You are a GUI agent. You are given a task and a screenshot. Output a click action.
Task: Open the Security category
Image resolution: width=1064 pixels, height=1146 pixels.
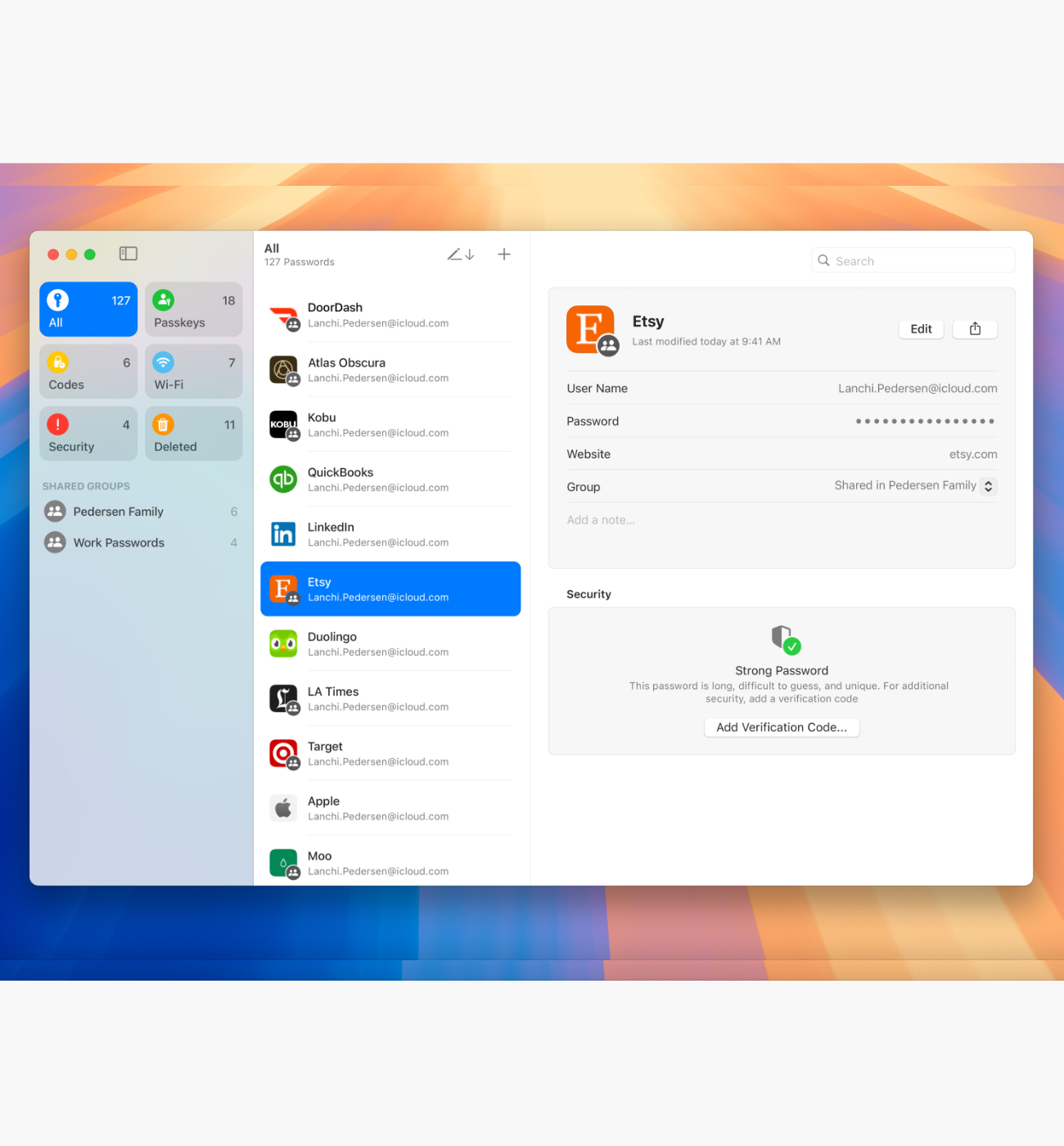pos(88,434)
